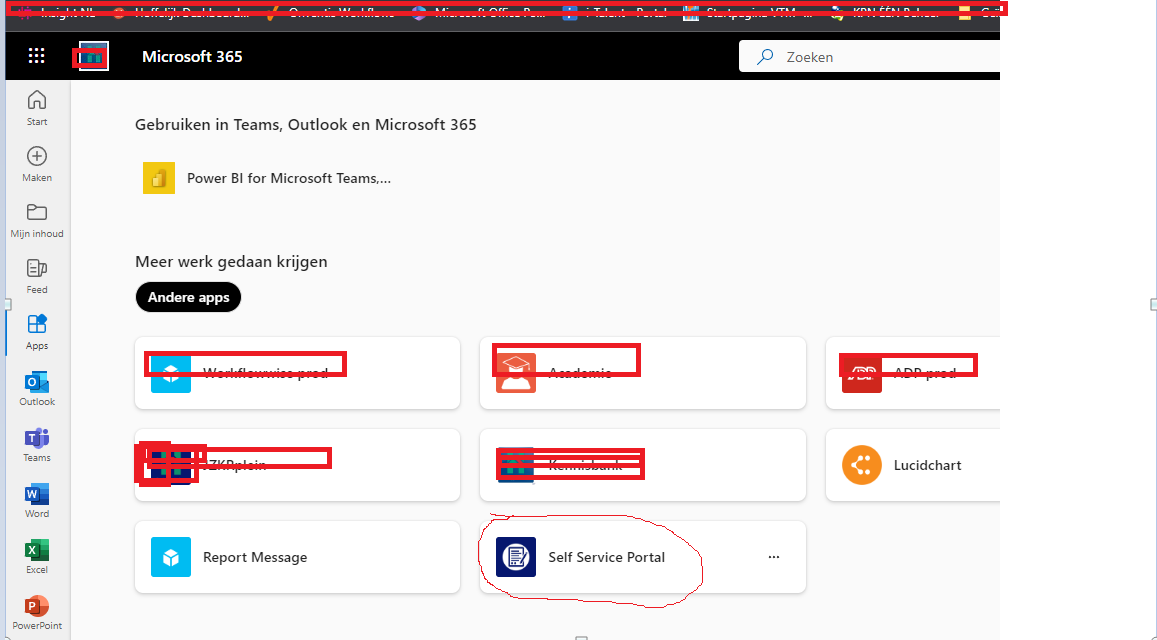Screen dimensions: 1157x640
Task: Select Apps in the left sidebar
Action: point(37,332)
